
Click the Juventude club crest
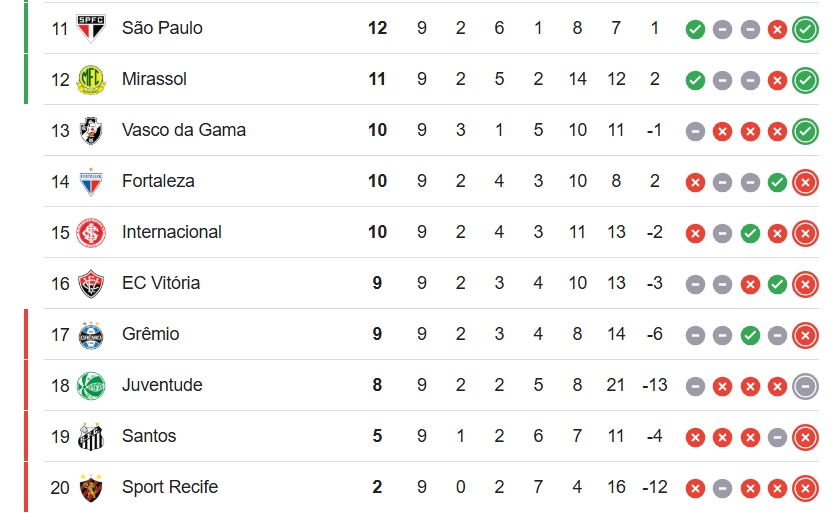click(91, 386)
